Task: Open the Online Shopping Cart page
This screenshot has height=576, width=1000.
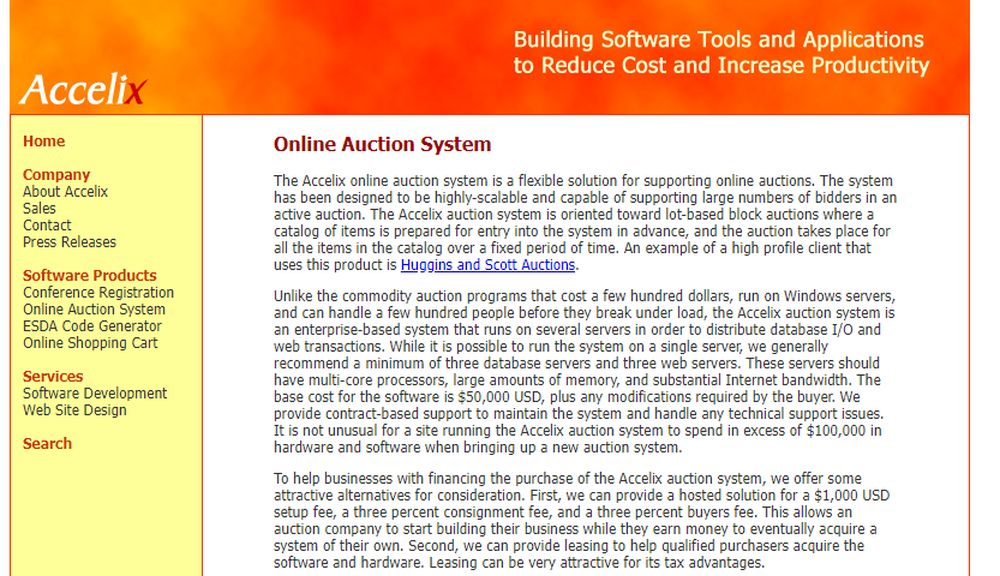Action: 90,343
